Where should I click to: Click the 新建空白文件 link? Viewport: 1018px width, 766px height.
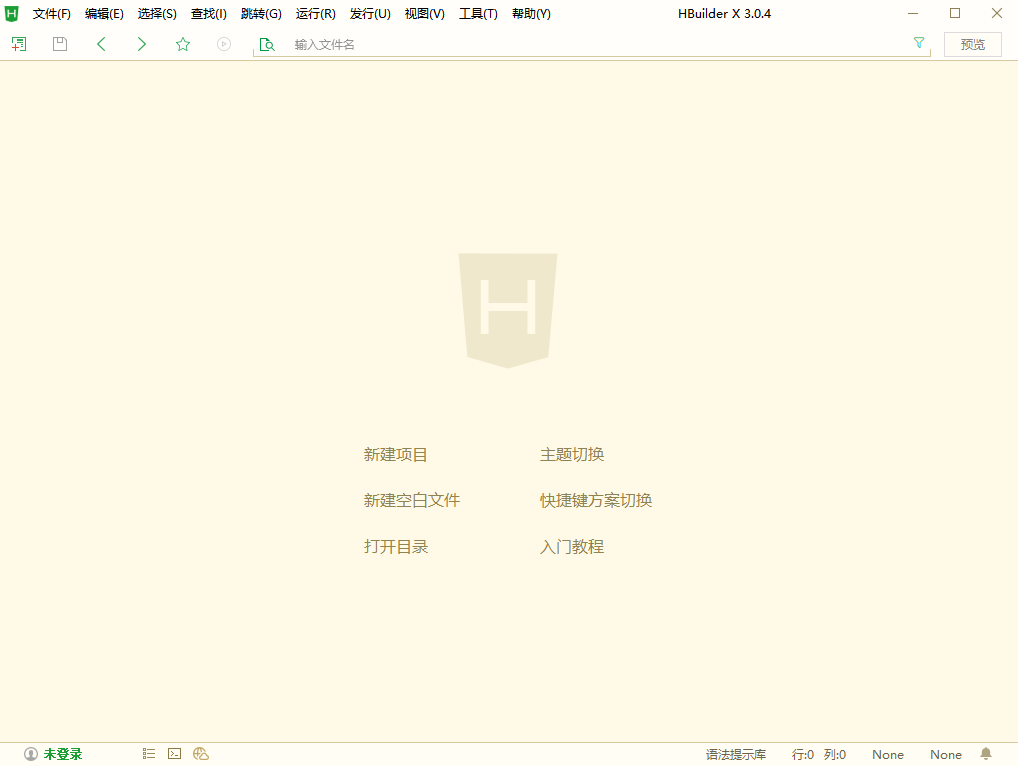pos(412,500)
